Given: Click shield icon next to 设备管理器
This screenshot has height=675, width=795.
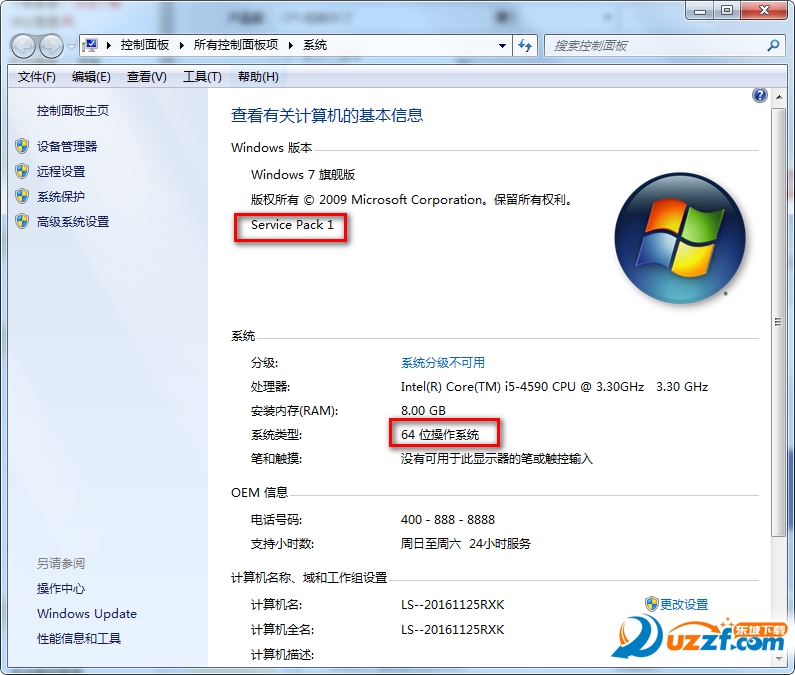Looking at the screenshot, I should [22, 147].
